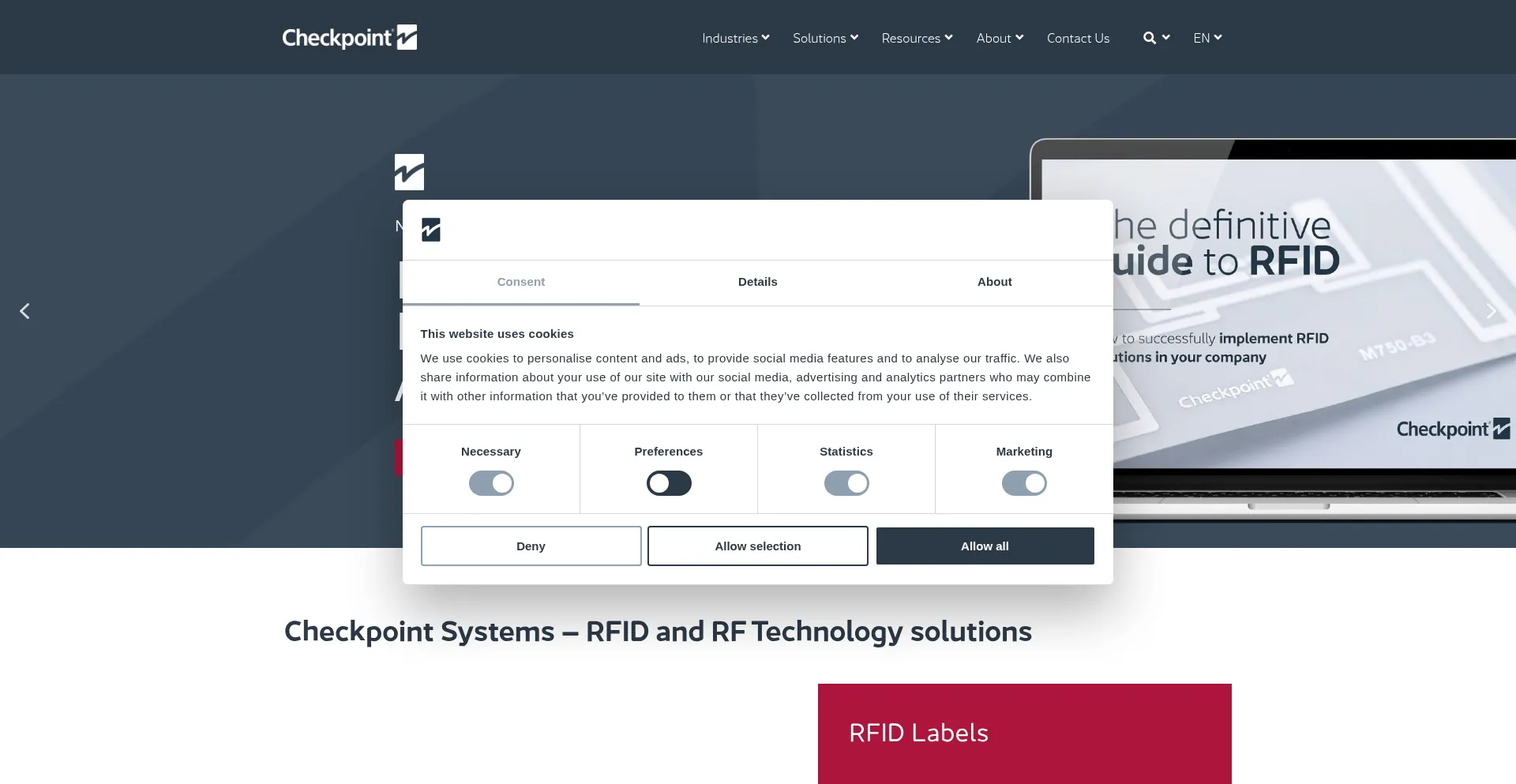Screen dimensions: 1516x784
Task: Switch to the Details tab
Action: [x=758, y=282]
